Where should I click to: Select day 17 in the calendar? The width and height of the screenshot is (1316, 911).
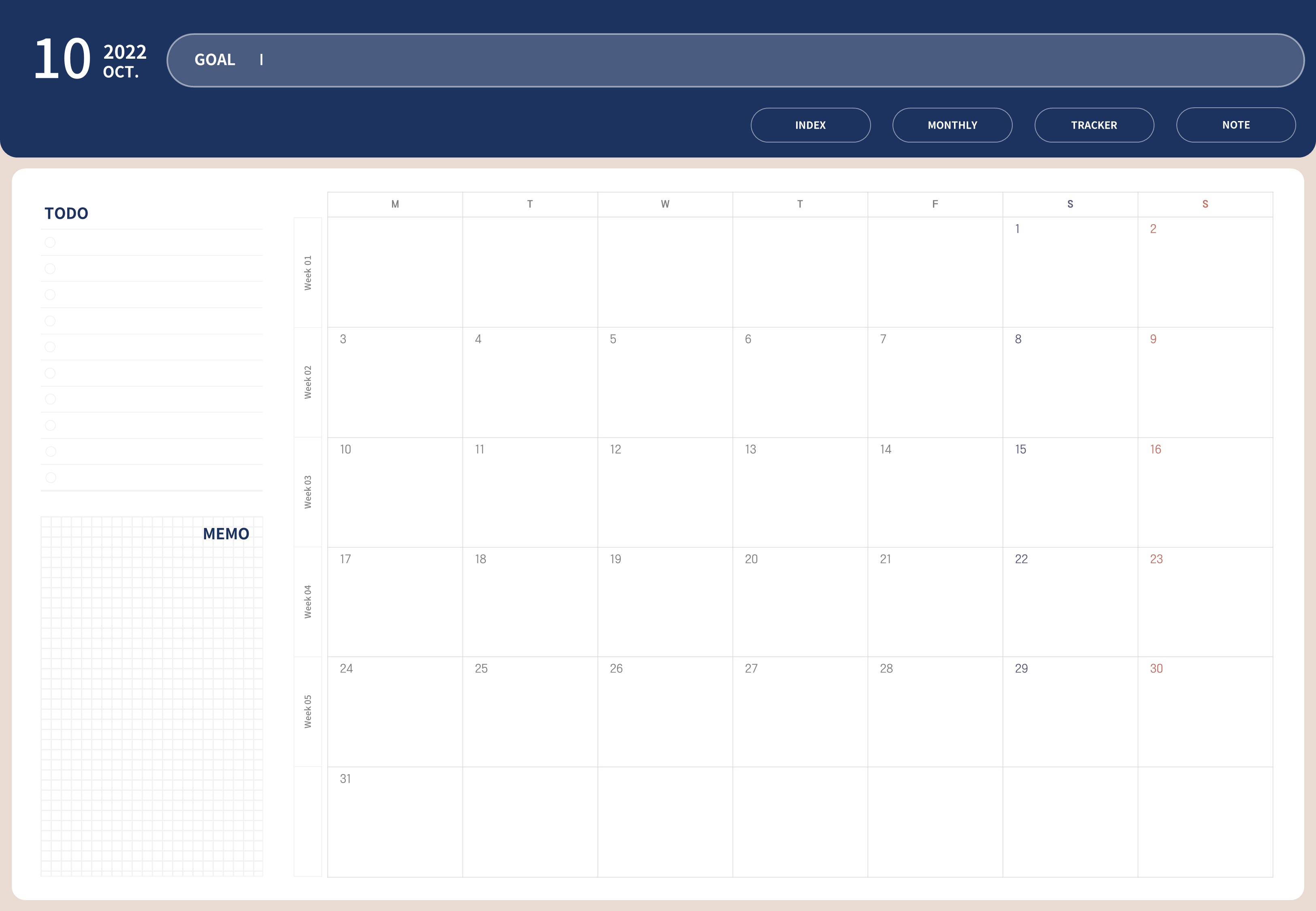pyautogui.click(x=395, y=602)
